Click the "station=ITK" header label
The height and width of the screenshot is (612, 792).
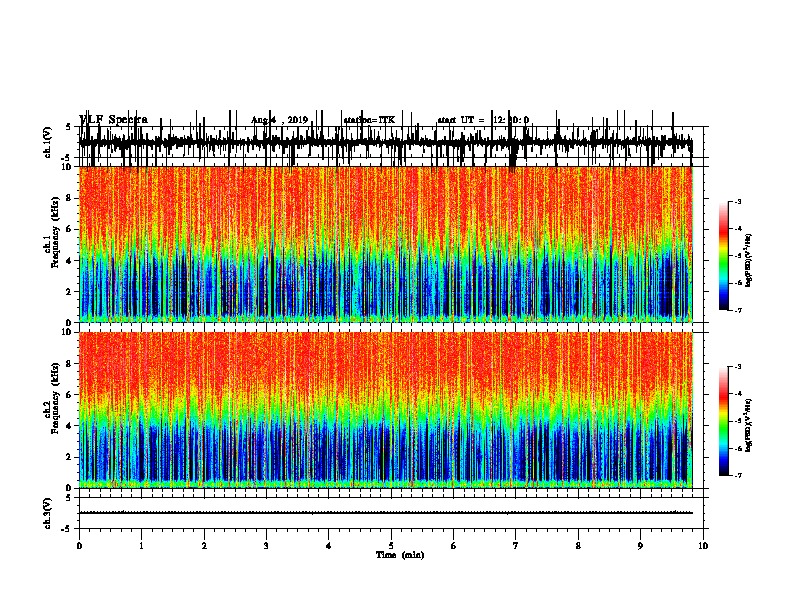point(369,120)
